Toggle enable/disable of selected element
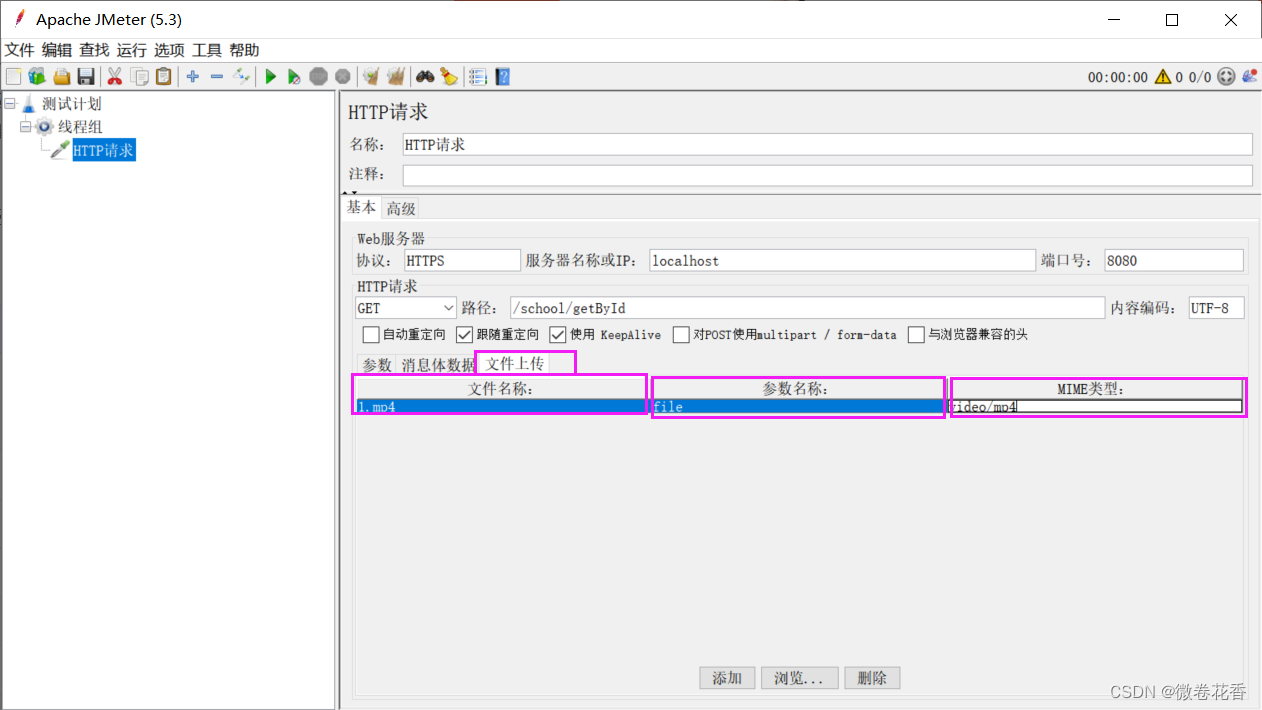This screenshot has width=1262, height=710. pyautogui.click(x=242, y=76)
